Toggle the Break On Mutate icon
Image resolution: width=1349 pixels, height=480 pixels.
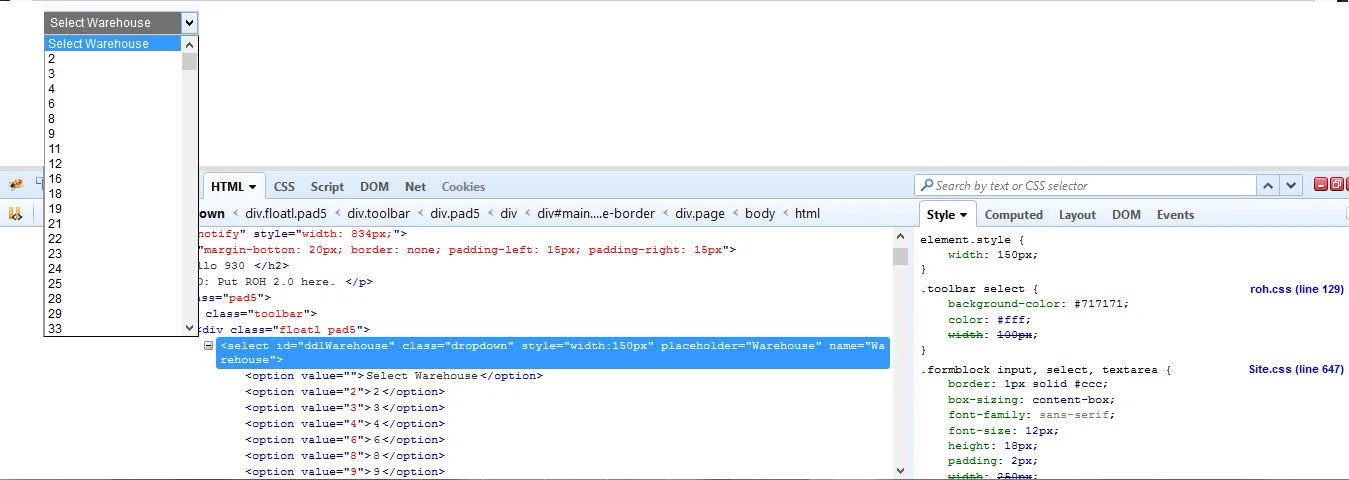tap(16, 214)
